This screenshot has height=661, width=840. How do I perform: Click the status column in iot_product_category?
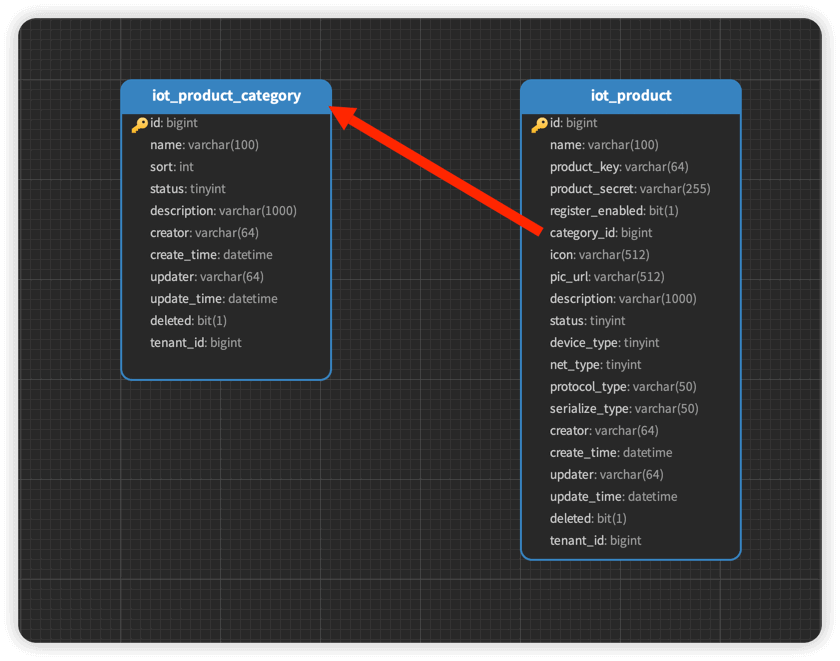click(x=188, y=189)
